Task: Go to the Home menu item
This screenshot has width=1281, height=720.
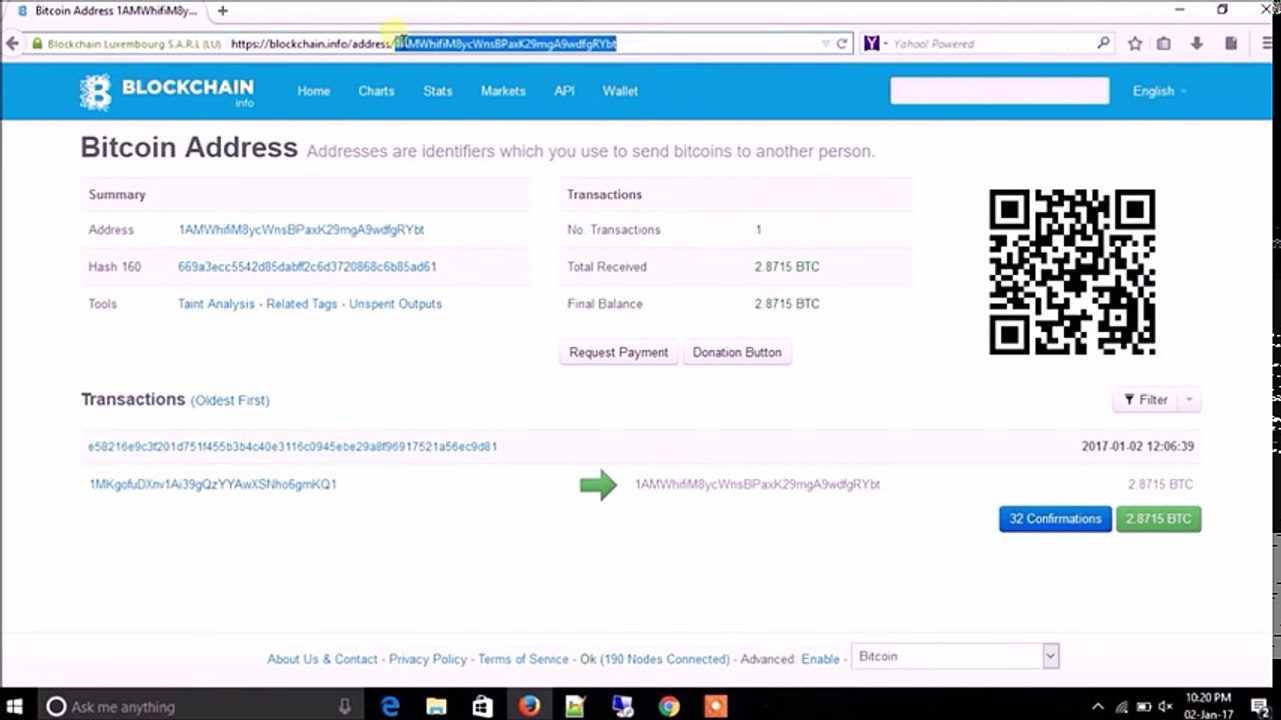Action: (x=313, y=91)
